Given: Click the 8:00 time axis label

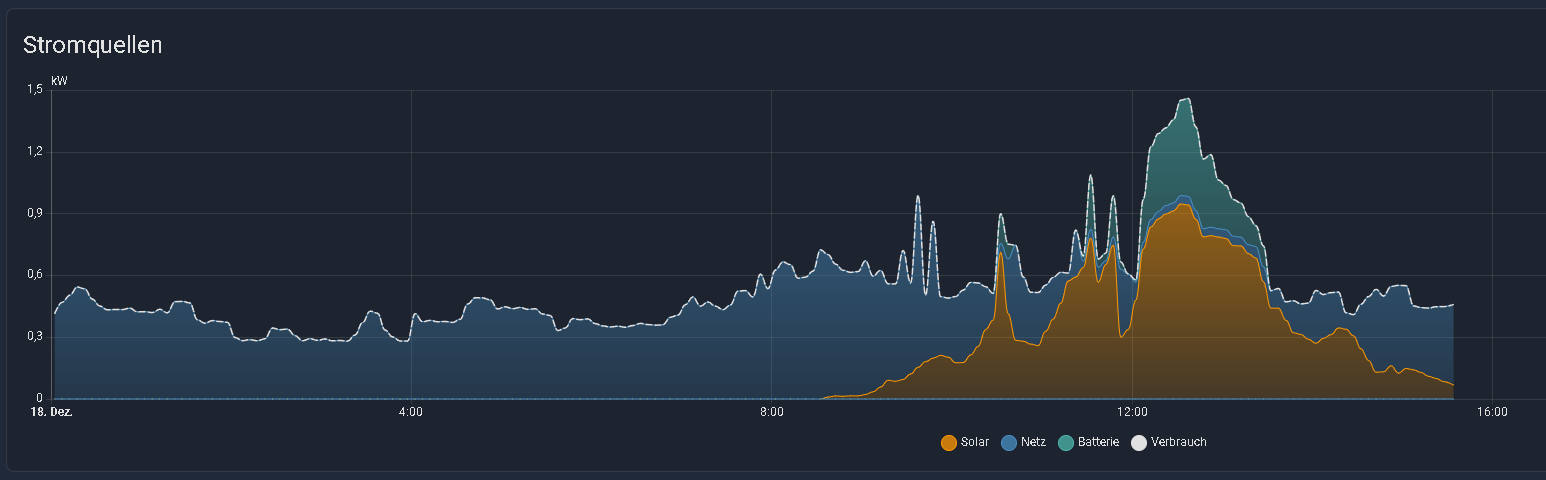Looking at the screenshot, I should coord(771,411).
